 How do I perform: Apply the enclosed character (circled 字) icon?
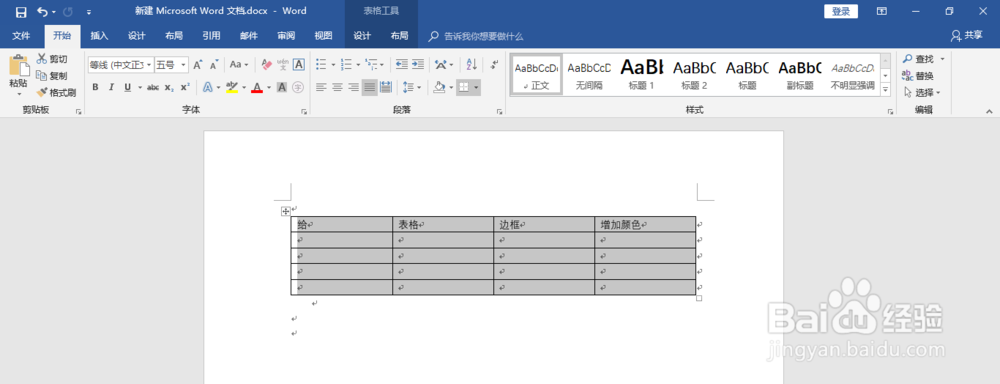(298, 87)
